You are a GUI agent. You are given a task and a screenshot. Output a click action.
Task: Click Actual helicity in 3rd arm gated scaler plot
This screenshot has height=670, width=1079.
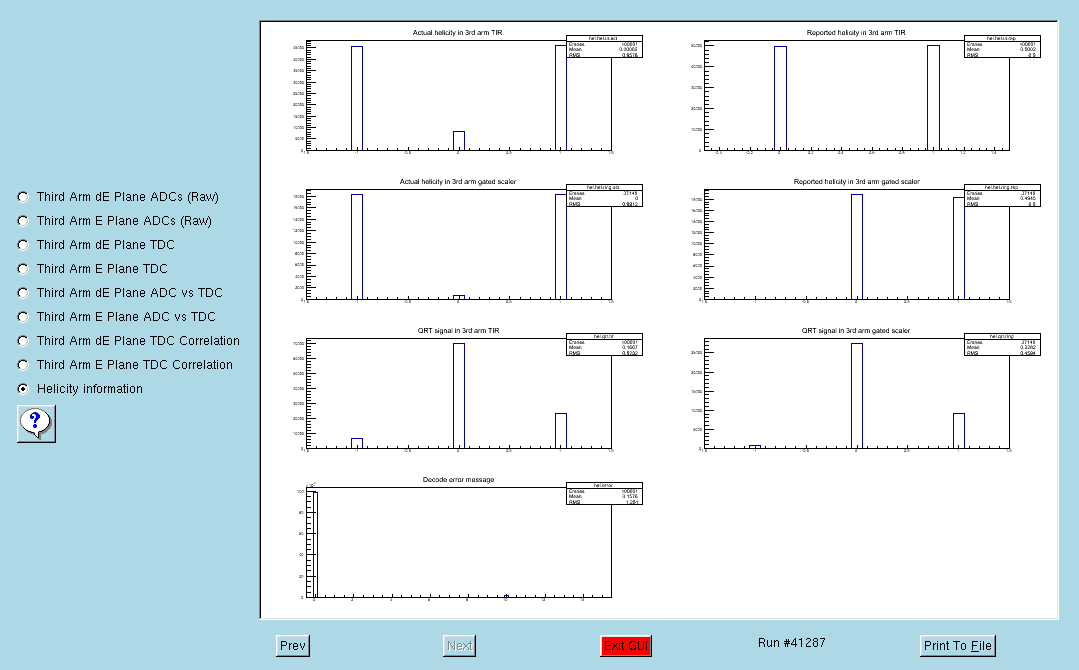459,245
